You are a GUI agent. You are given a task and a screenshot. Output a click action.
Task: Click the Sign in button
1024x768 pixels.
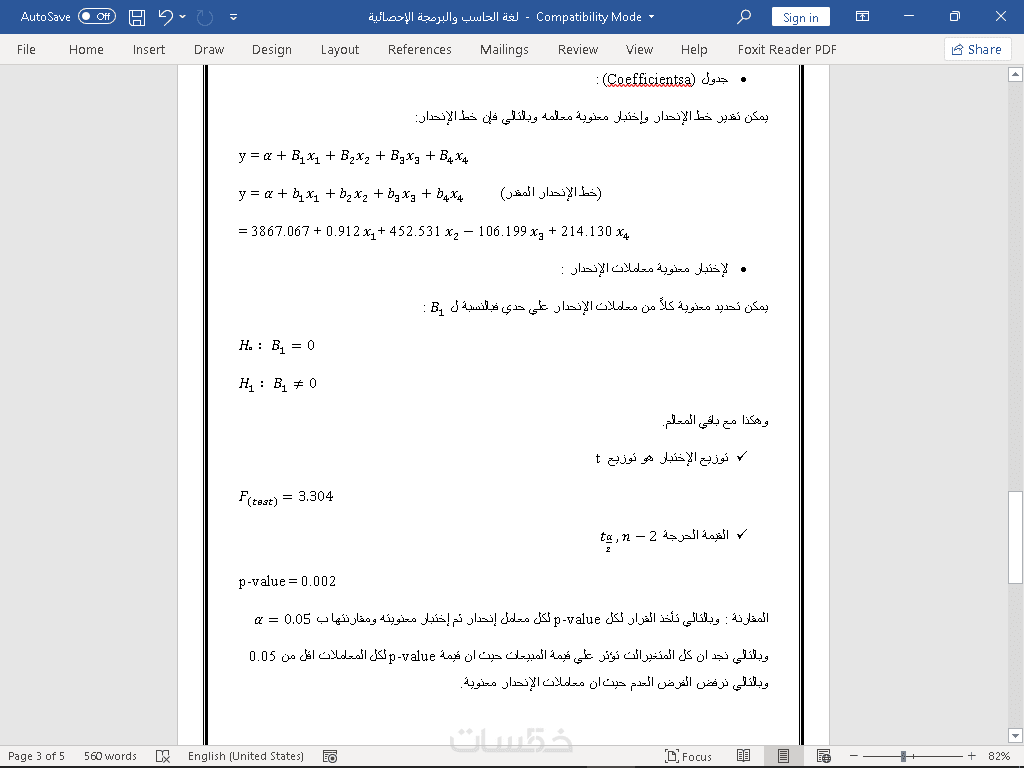point(801,17)
